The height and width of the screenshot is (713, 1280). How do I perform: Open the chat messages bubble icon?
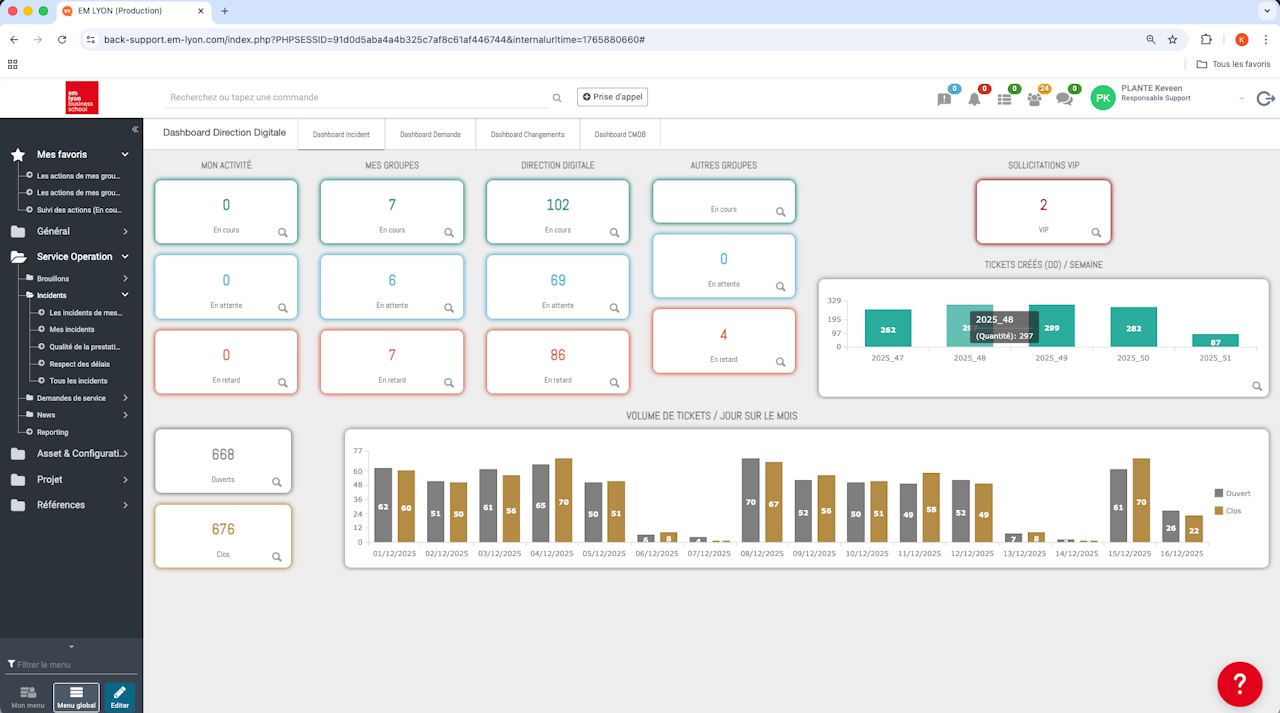click(1064, 99)
